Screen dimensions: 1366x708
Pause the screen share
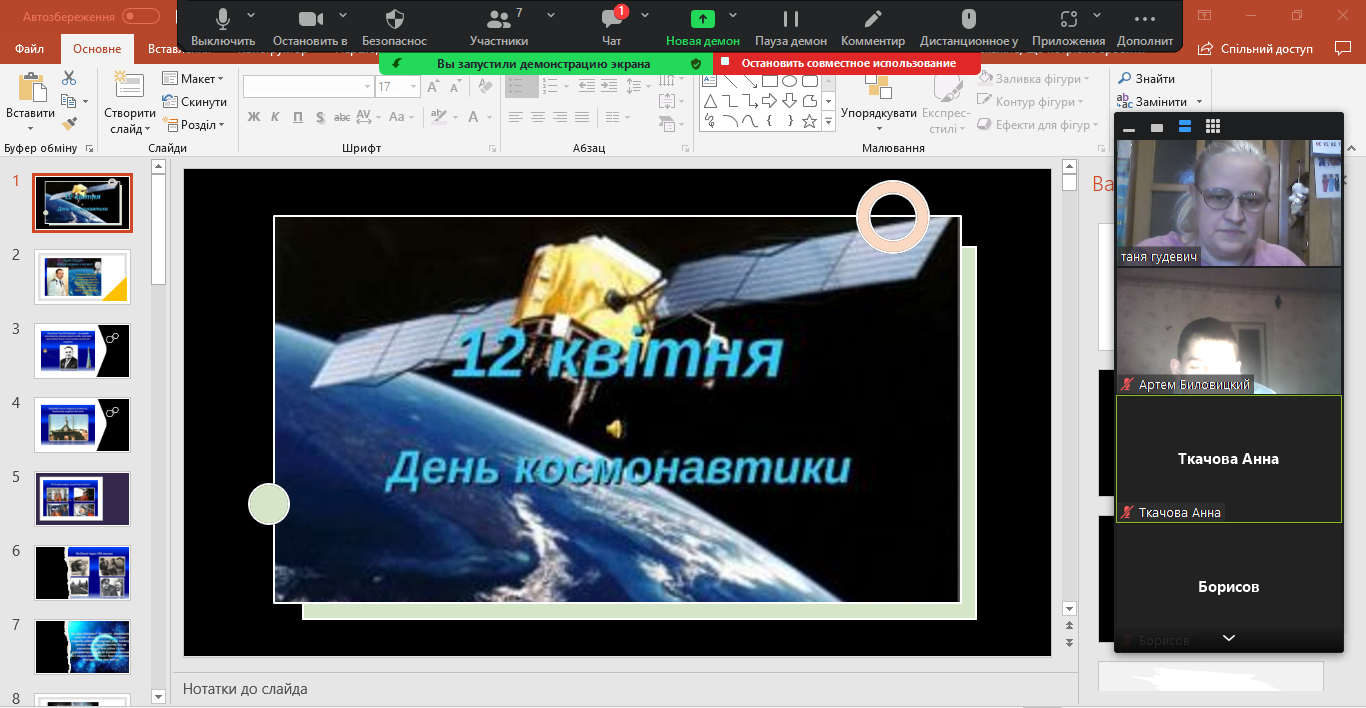click(x=791, y=27)
